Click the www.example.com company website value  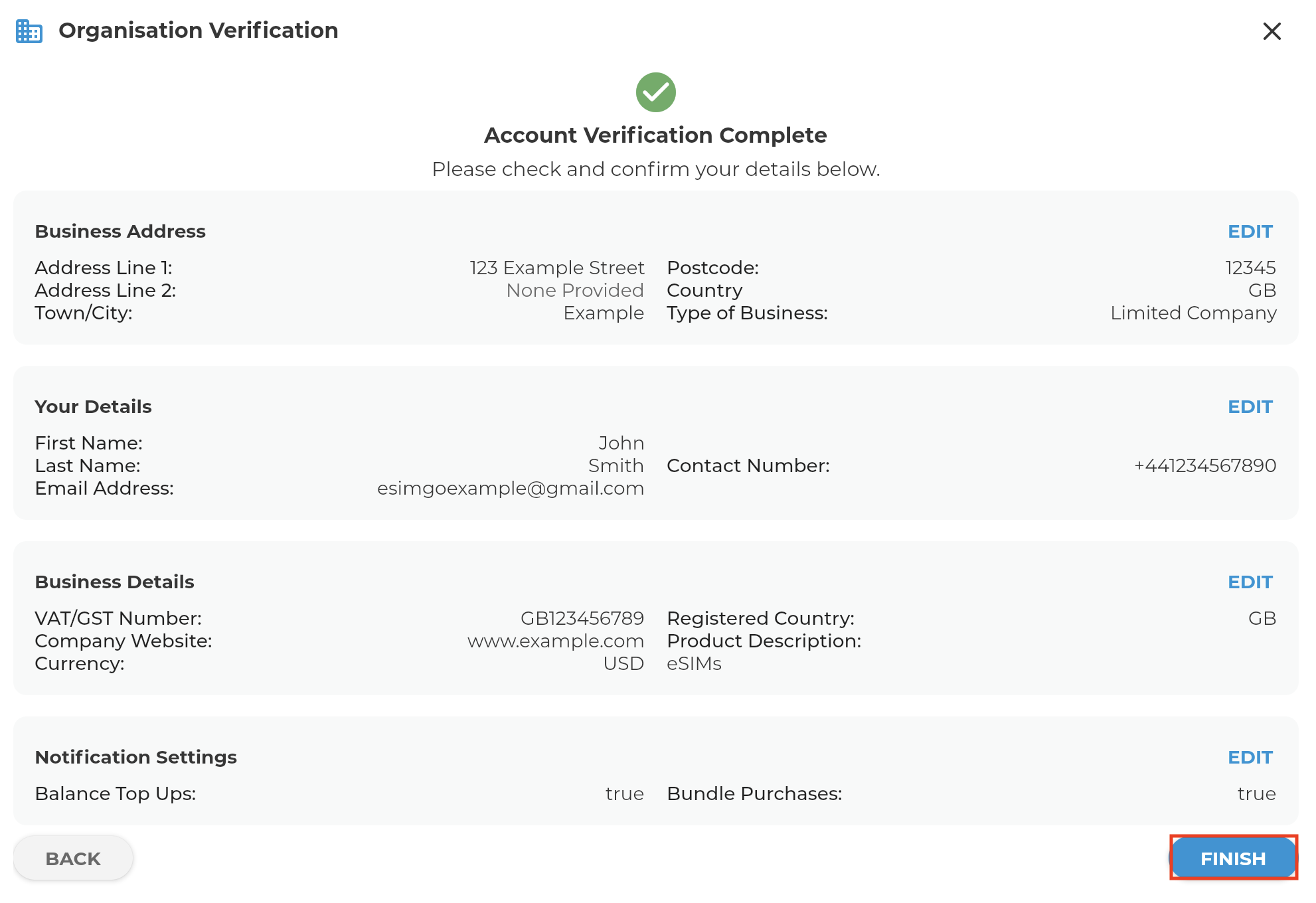click(x=556, y=641)
